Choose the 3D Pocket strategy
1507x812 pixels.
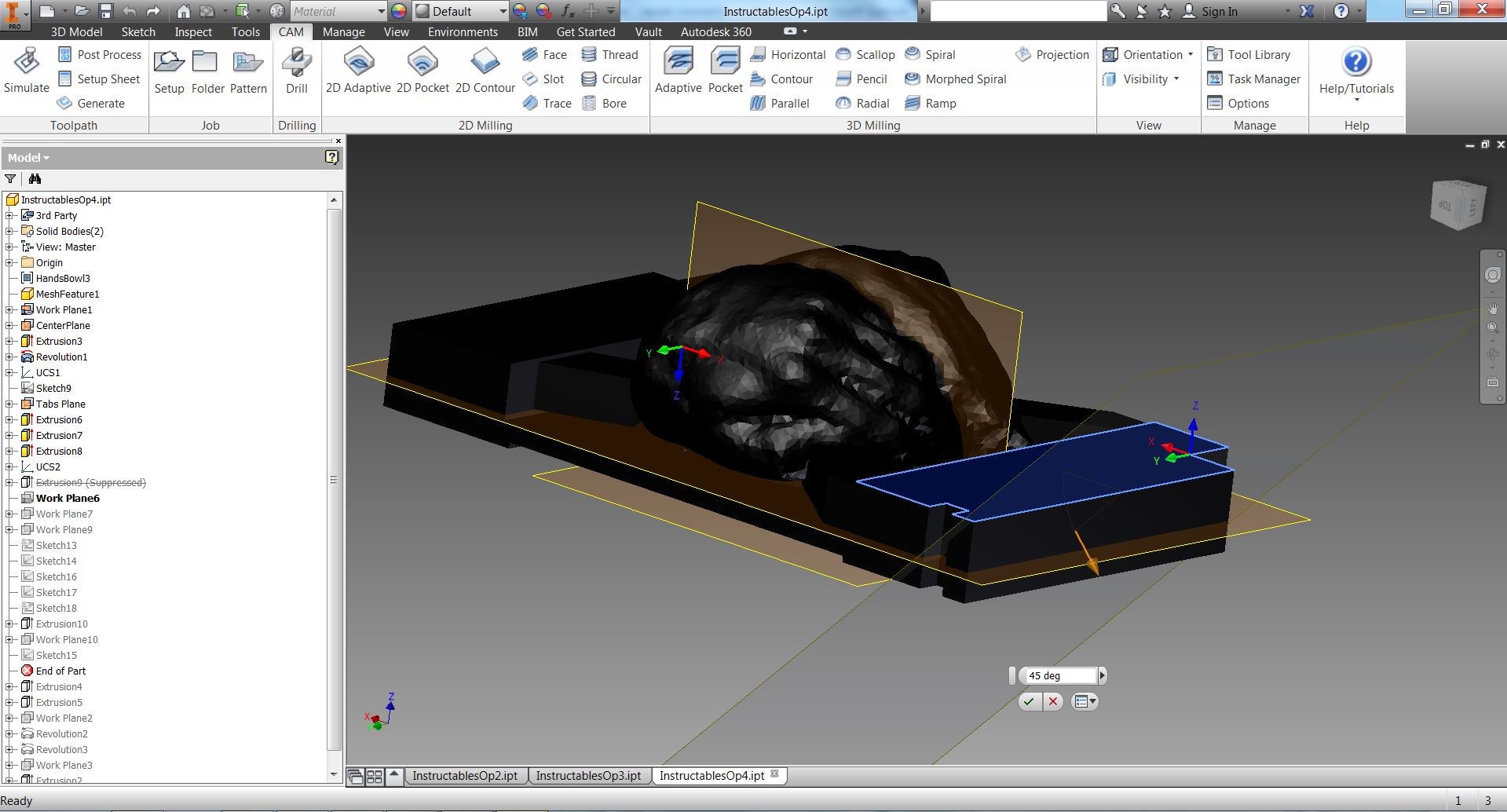coord(725,71)
